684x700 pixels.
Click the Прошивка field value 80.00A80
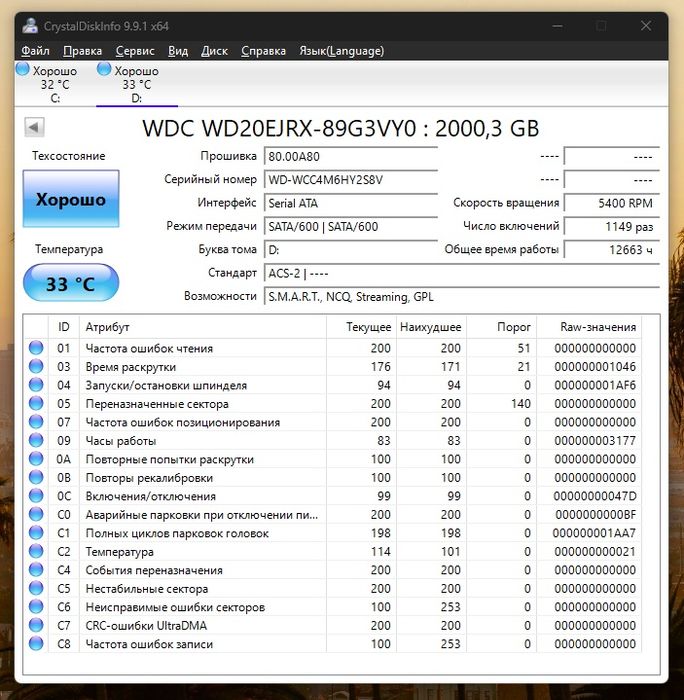click(x=351, y=157)
